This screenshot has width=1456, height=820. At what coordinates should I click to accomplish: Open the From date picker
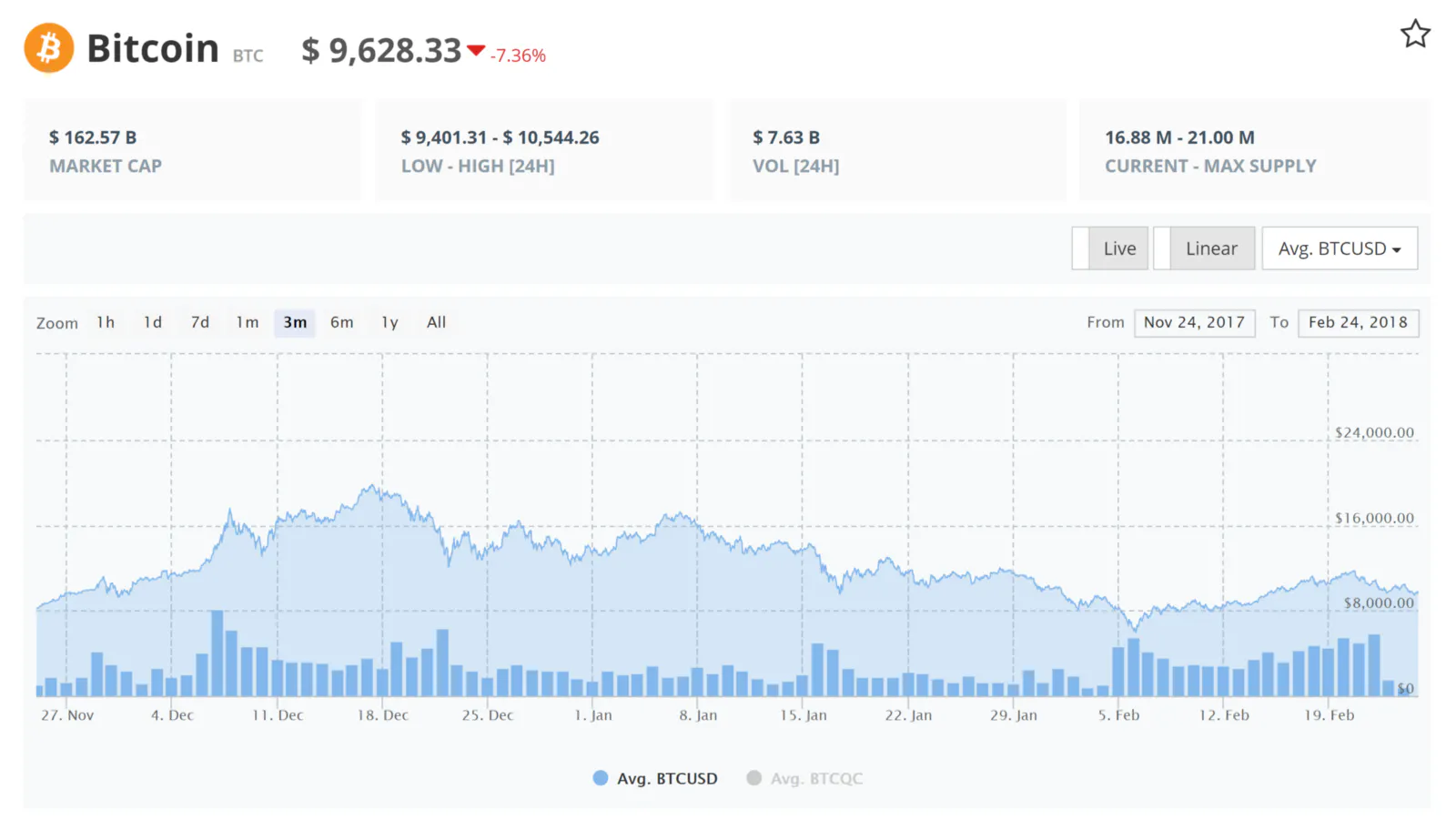point(1195,322)
